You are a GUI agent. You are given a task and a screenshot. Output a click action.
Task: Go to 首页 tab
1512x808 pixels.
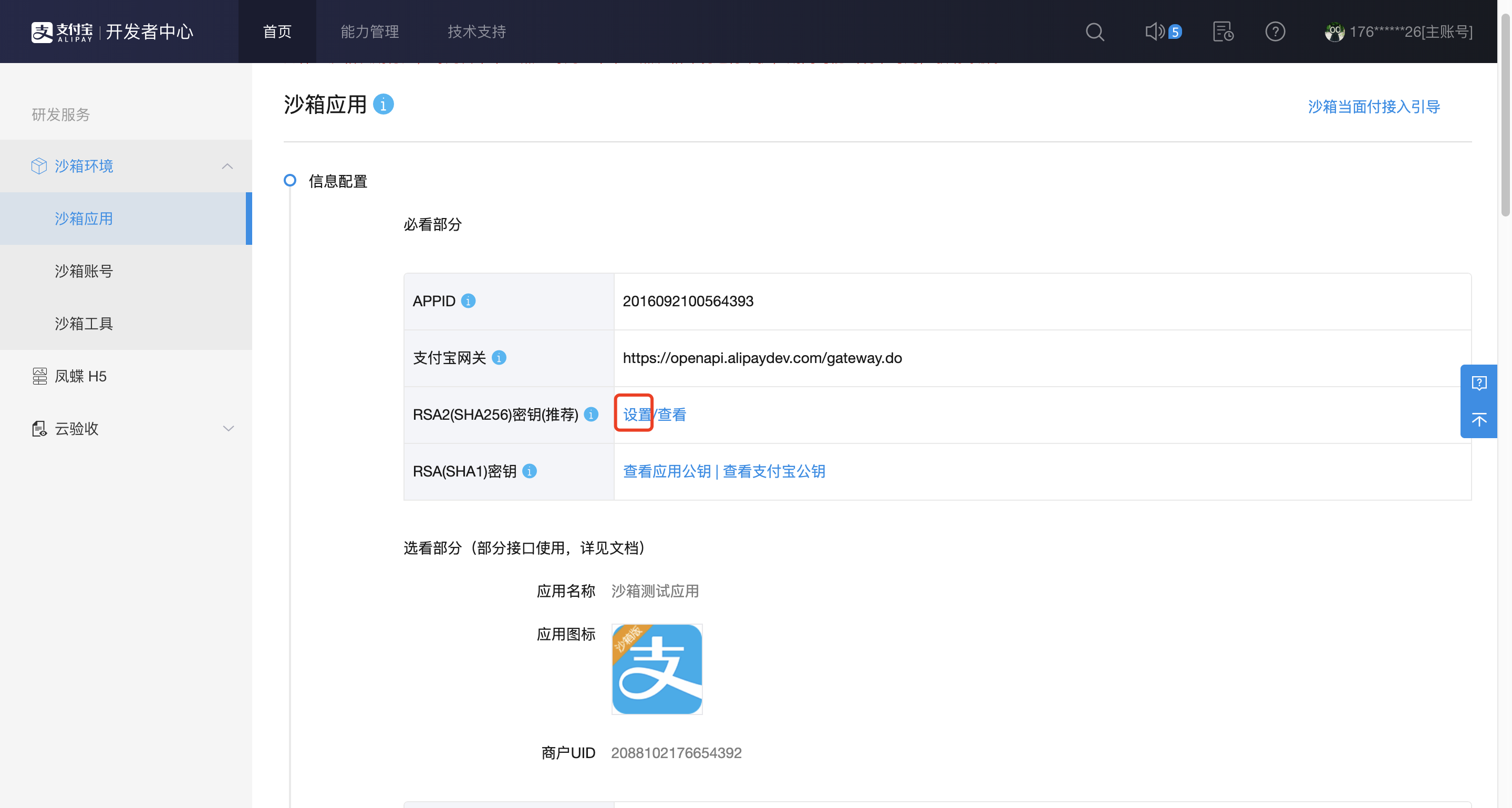(x=277, y=32)
